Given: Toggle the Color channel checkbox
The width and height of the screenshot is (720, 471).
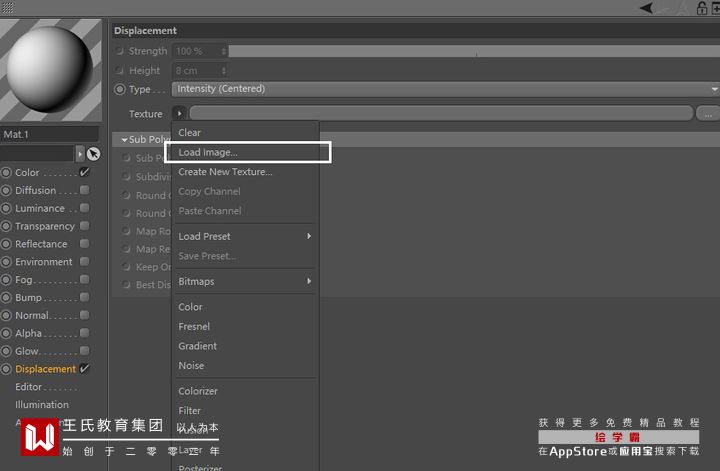Looking at the screenshot, I should 84,172.
